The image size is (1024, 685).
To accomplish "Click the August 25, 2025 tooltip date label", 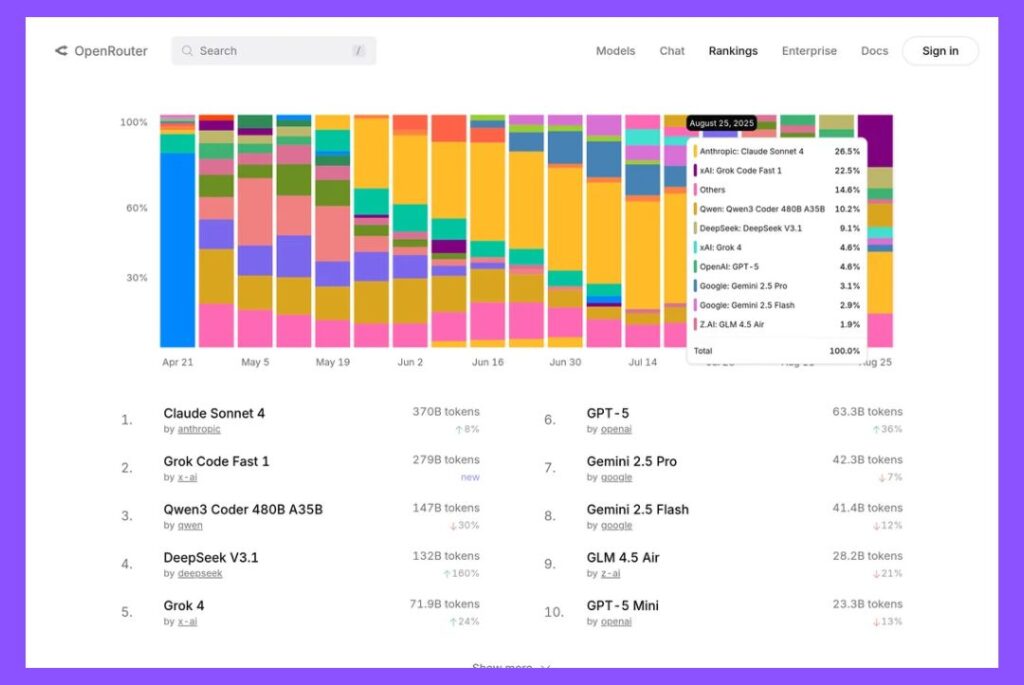I will coord(722,123).
